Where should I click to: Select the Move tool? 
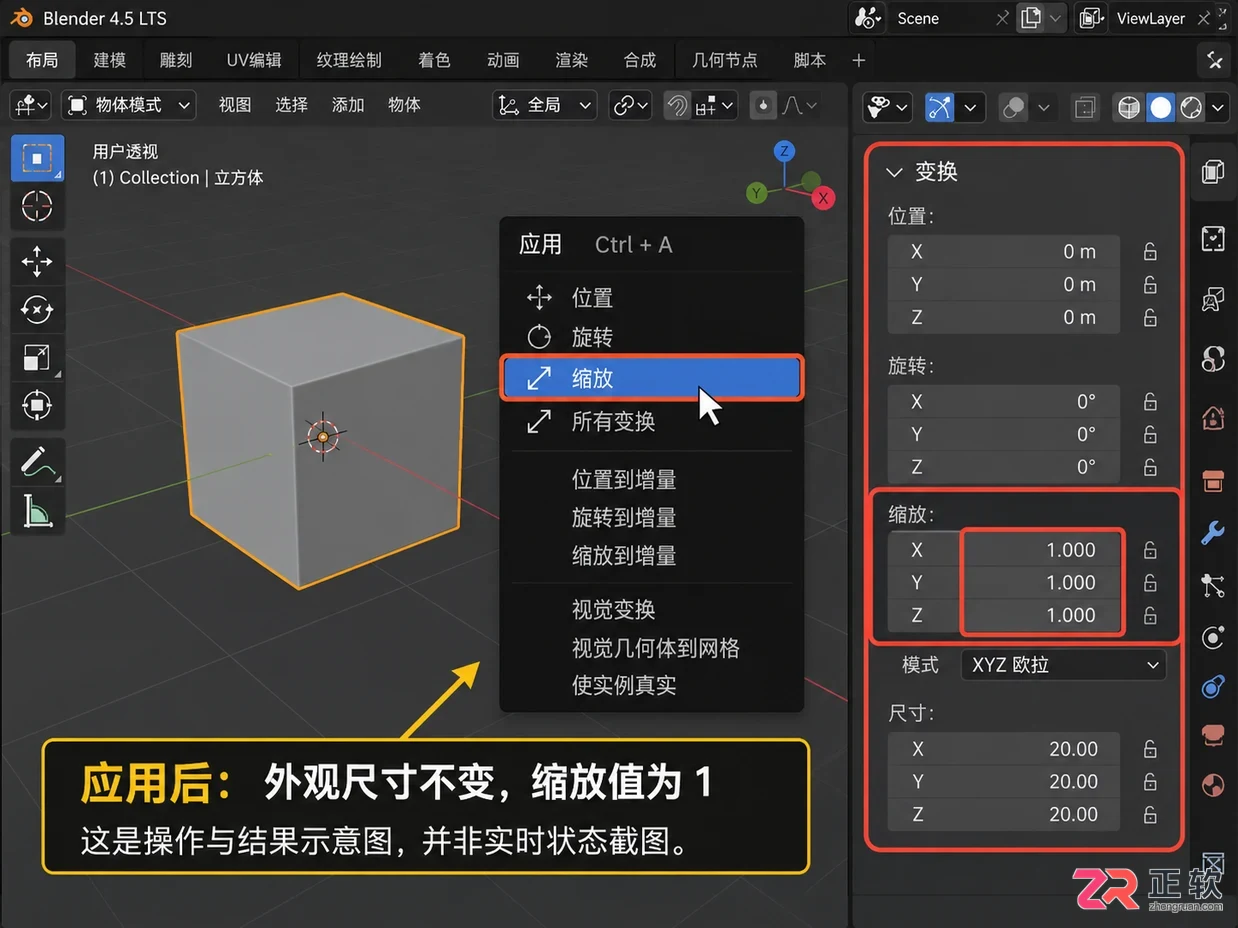(37, 263)
